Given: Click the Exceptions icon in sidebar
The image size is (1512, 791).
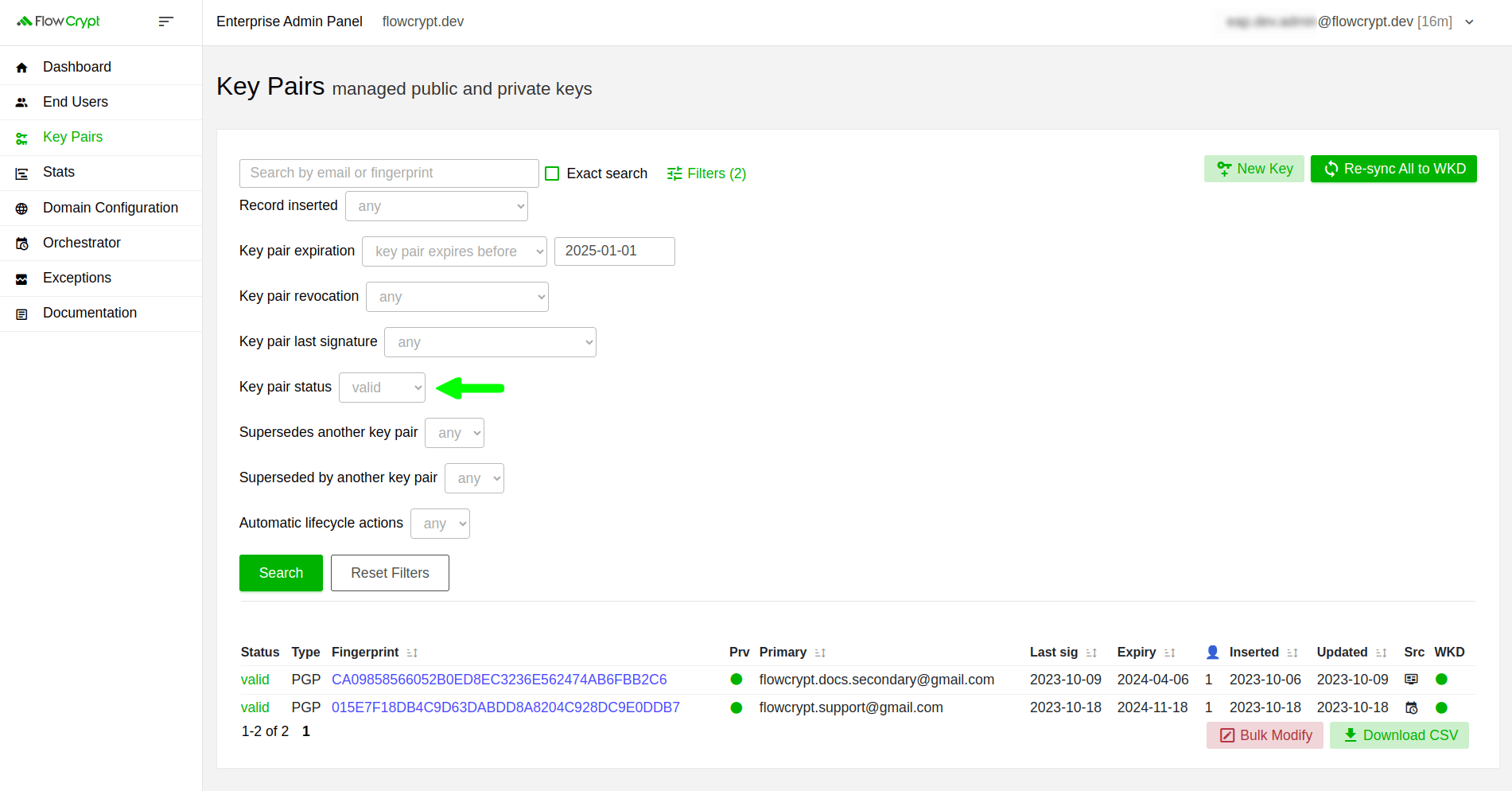Looking at the screenshot, I should 21,279.
